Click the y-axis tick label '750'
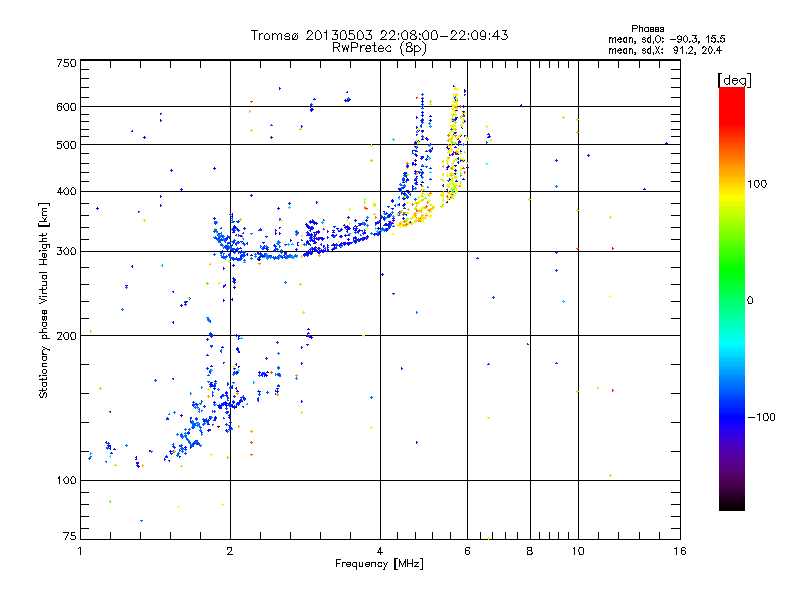The width and height of the screenshot is (800, 600). 67,64
